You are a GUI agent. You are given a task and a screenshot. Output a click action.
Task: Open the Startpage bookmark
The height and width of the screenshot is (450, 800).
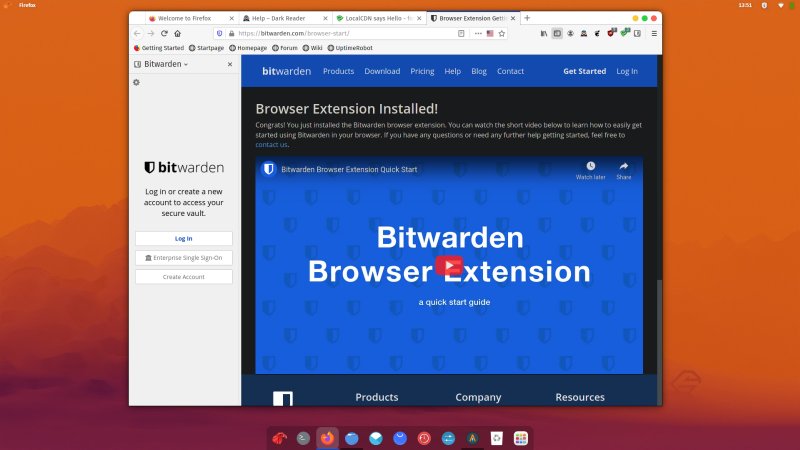click(x=207, y=48)
